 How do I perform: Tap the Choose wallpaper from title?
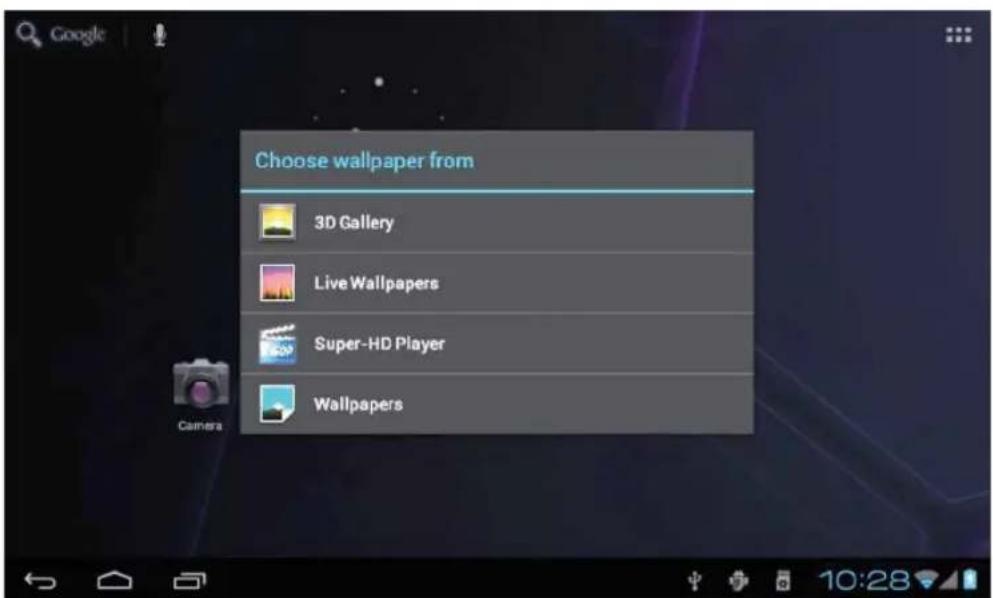click(364, 161)
